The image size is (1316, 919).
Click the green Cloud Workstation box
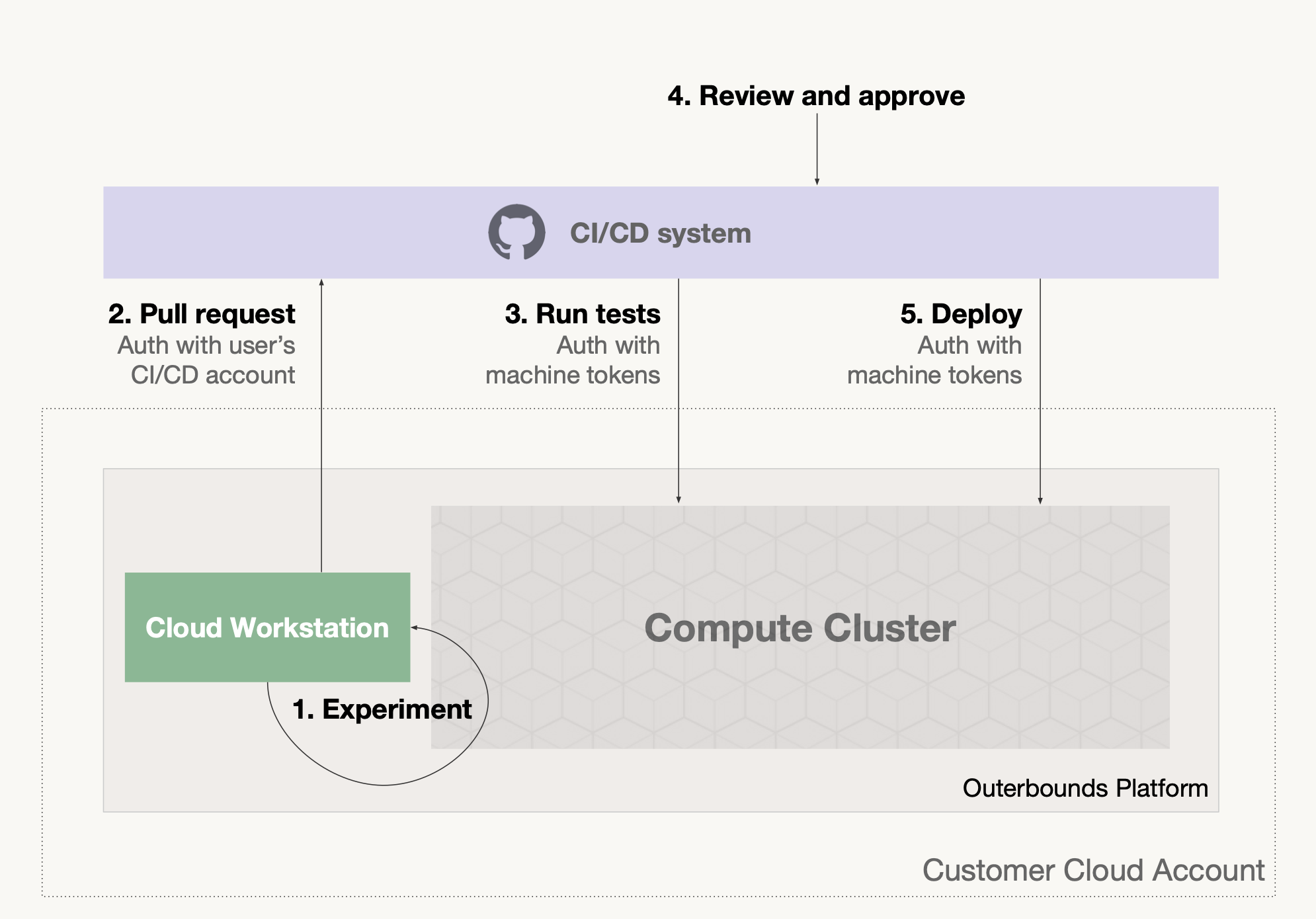point(267,627)
